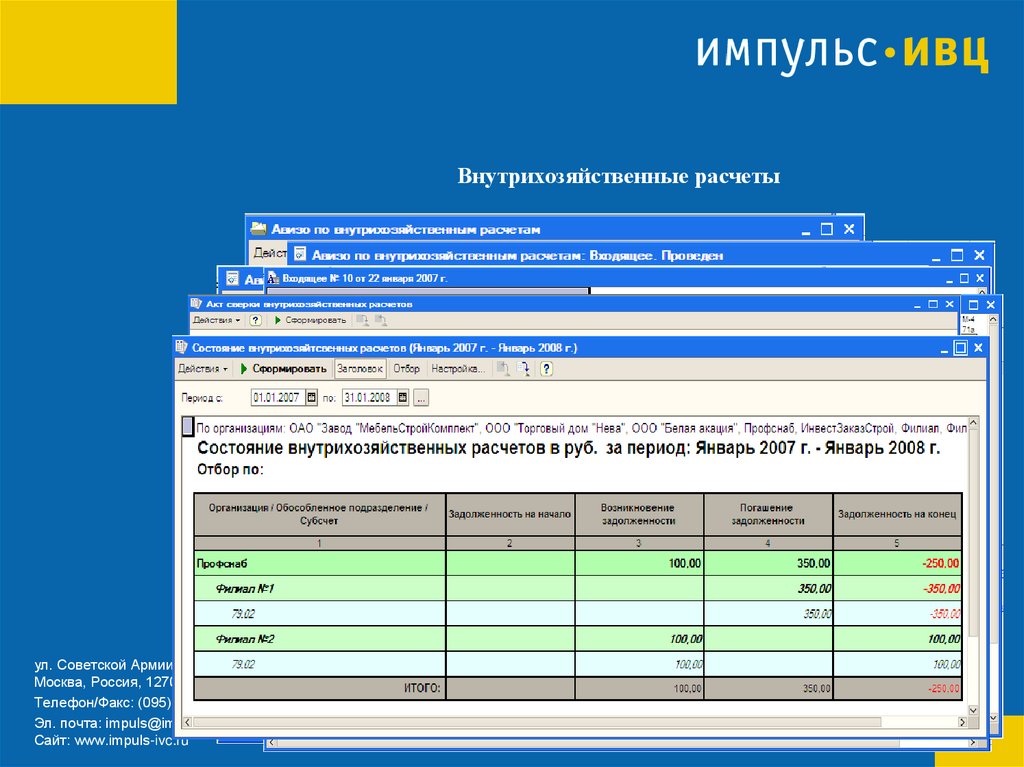Viewport: 1024px width, 767px height.
Task: Maximize the Авизо: Входящее. Проведен window
Action: [957, 255]
